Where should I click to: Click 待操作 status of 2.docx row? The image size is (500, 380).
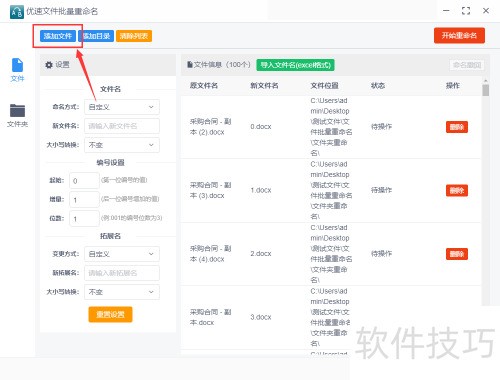point(381,254)
